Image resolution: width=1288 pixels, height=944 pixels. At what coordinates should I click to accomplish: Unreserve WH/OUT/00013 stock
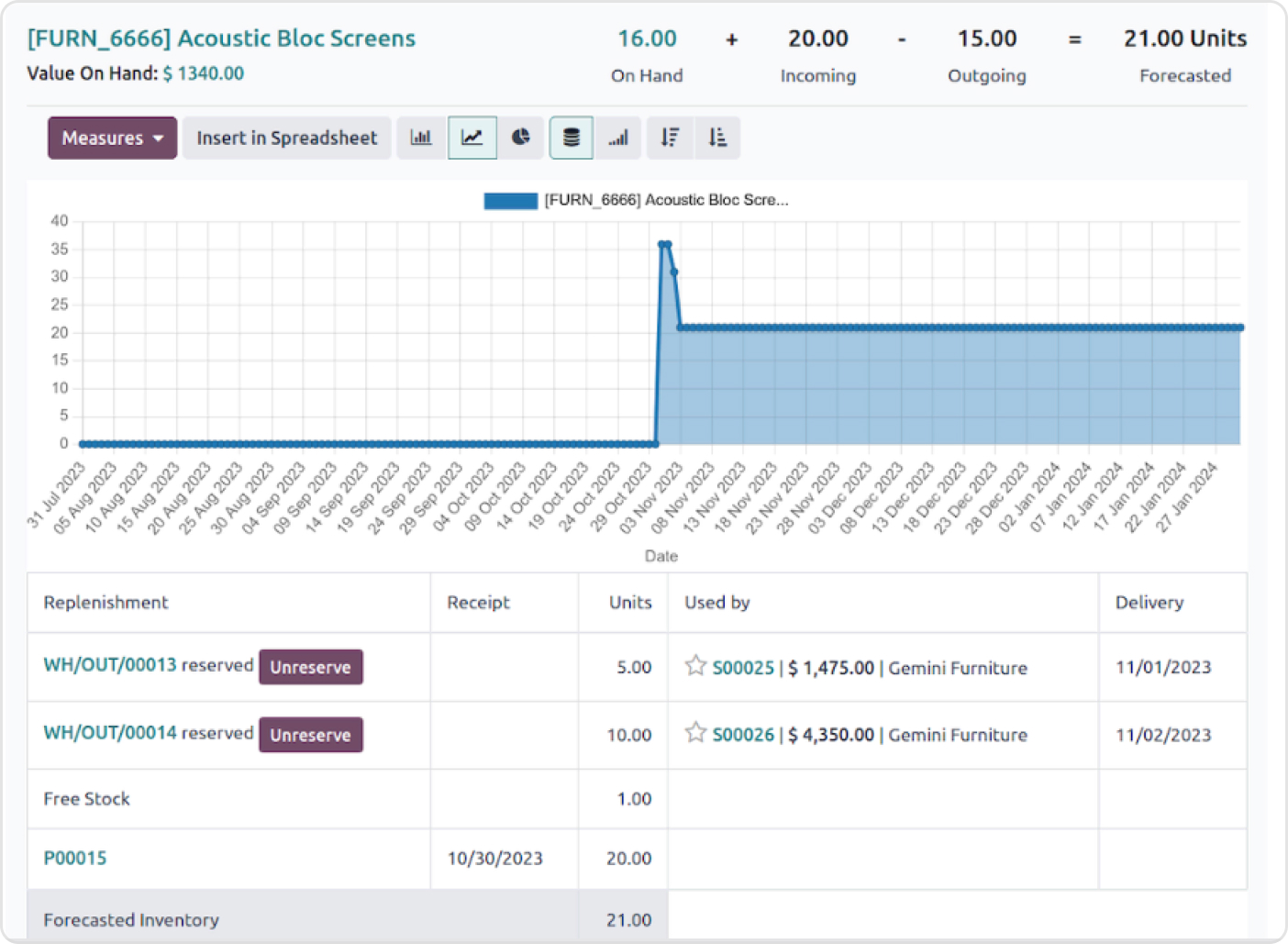coord(311,667)
